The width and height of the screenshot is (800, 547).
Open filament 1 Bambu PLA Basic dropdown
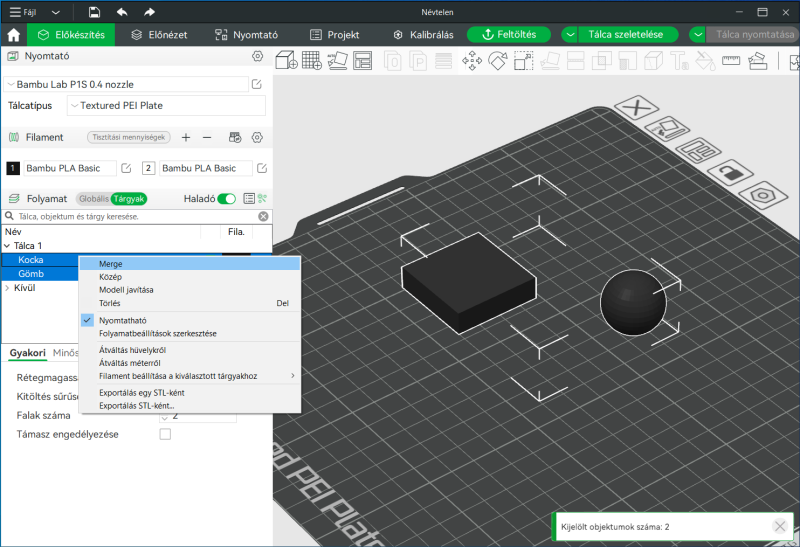click(69, 168)
